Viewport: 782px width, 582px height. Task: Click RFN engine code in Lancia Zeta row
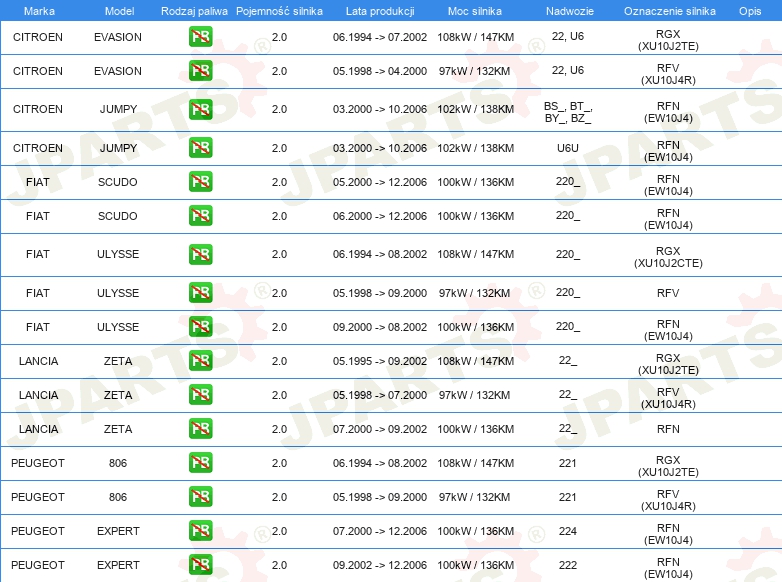pos(668,429)
